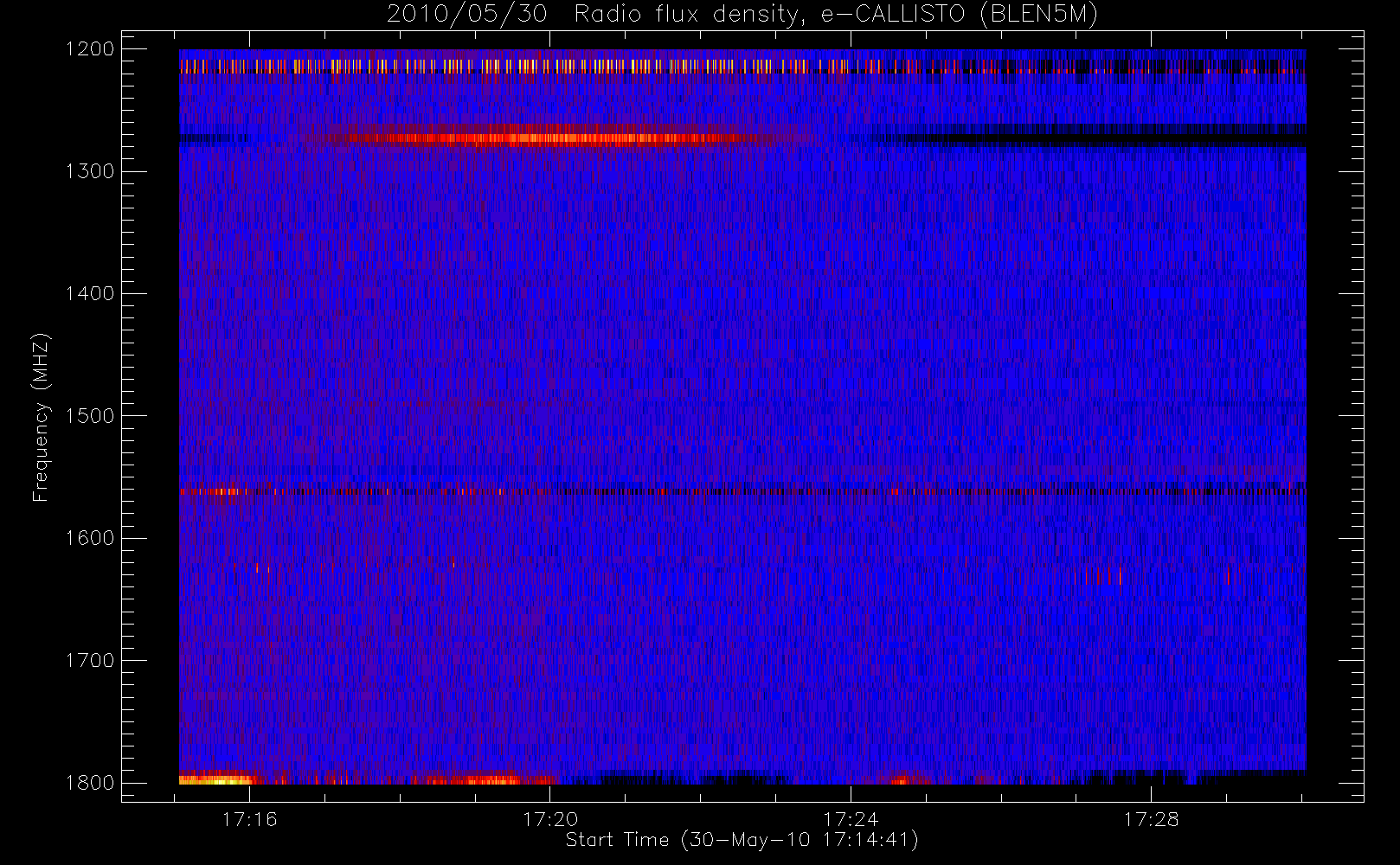Click the 1400 frequency tick label
Screen dimensions: 1400x865
90,293
